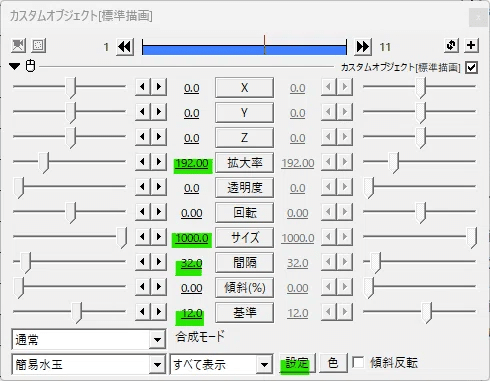Increase X value with right arrow

pyautogui.click(x=159, y=87)
